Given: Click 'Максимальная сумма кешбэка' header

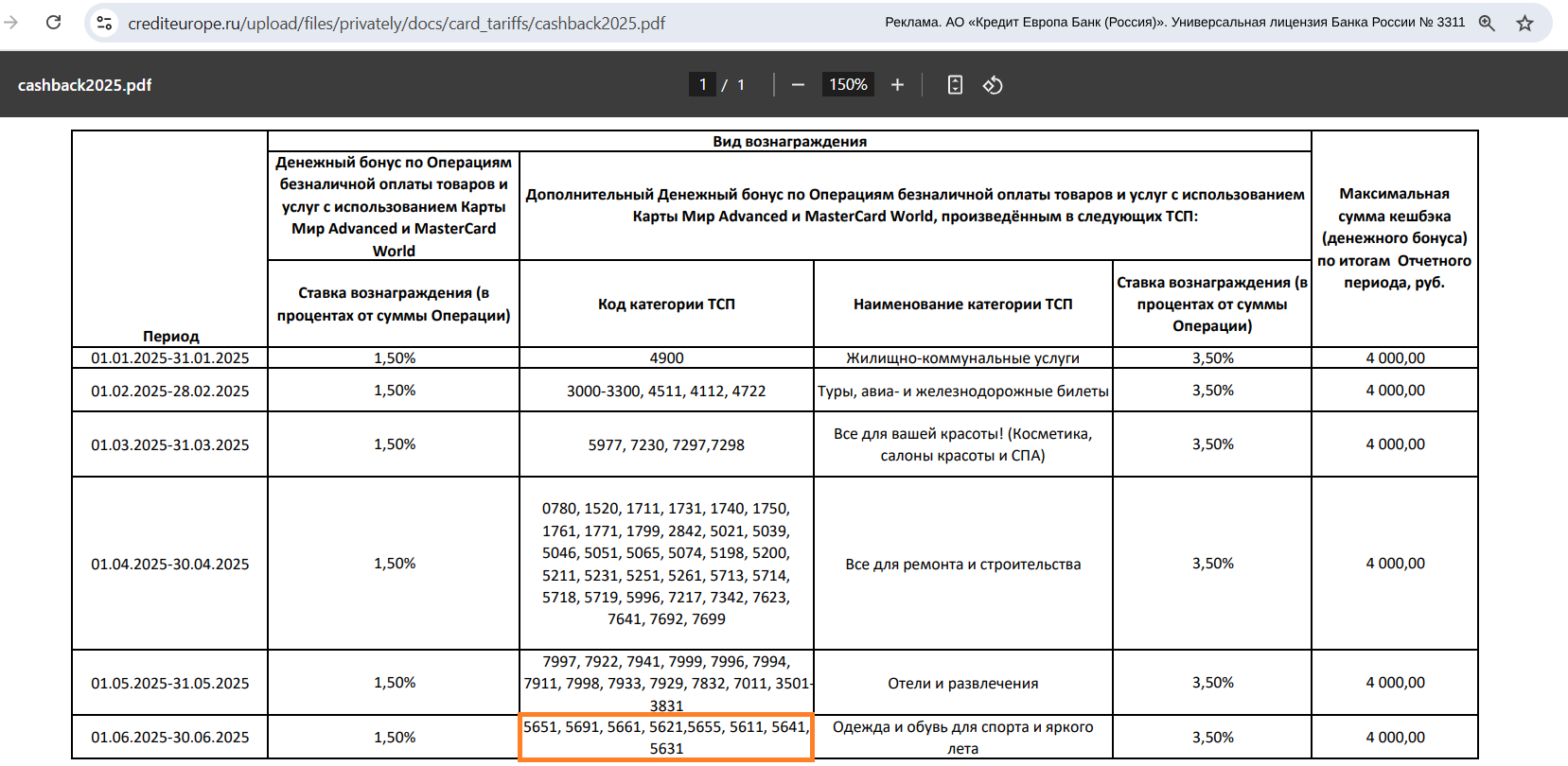Looking at the screenshot, I should [x=1395, y=238].
